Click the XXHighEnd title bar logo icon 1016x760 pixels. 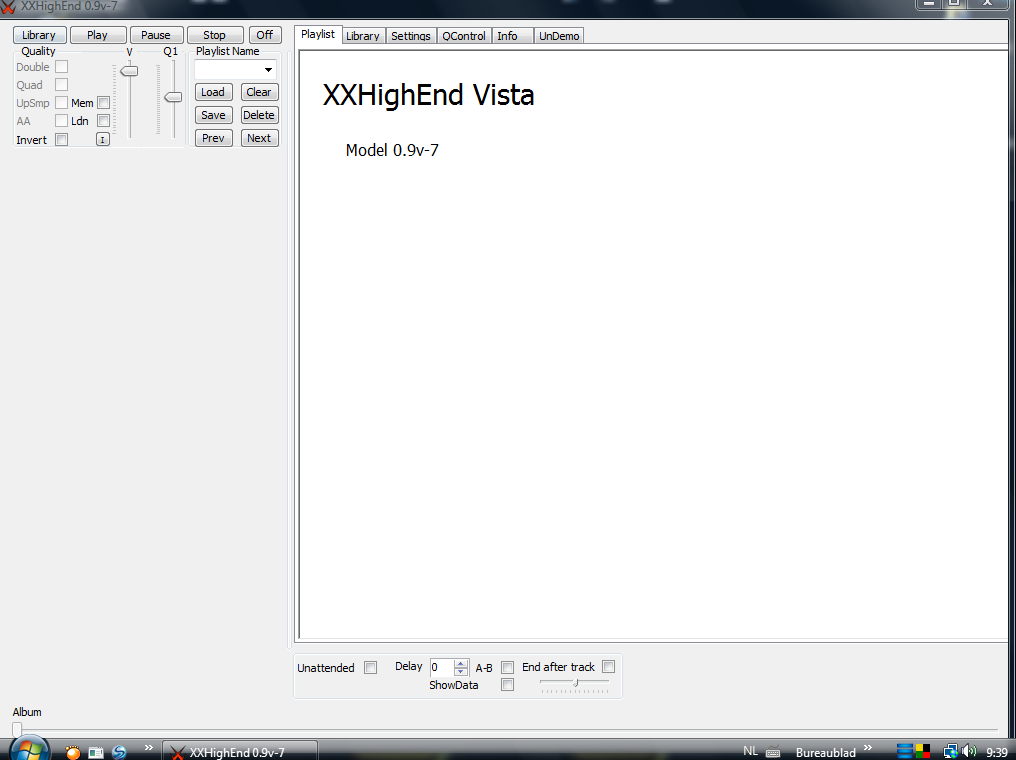8,7
